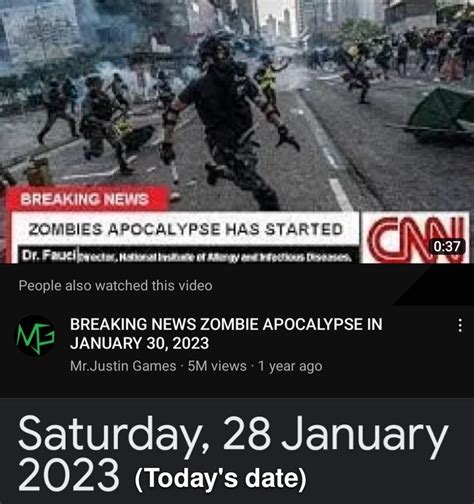The image size is (474, 504).
Task: Click the green tent in the thumbnail
Action: tap(441, 115)
